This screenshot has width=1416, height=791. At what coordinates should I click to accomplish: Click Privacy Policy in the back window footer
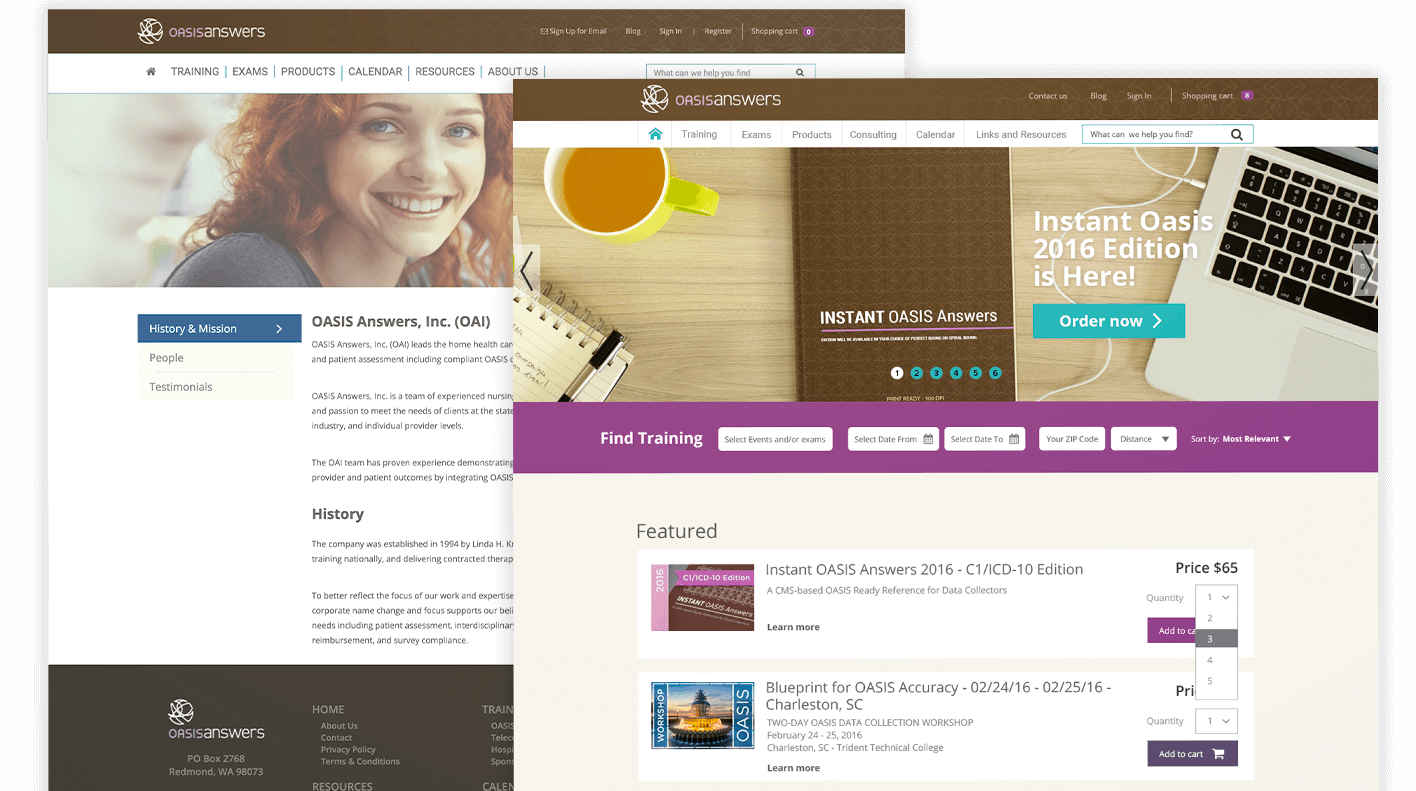(348, 750)
